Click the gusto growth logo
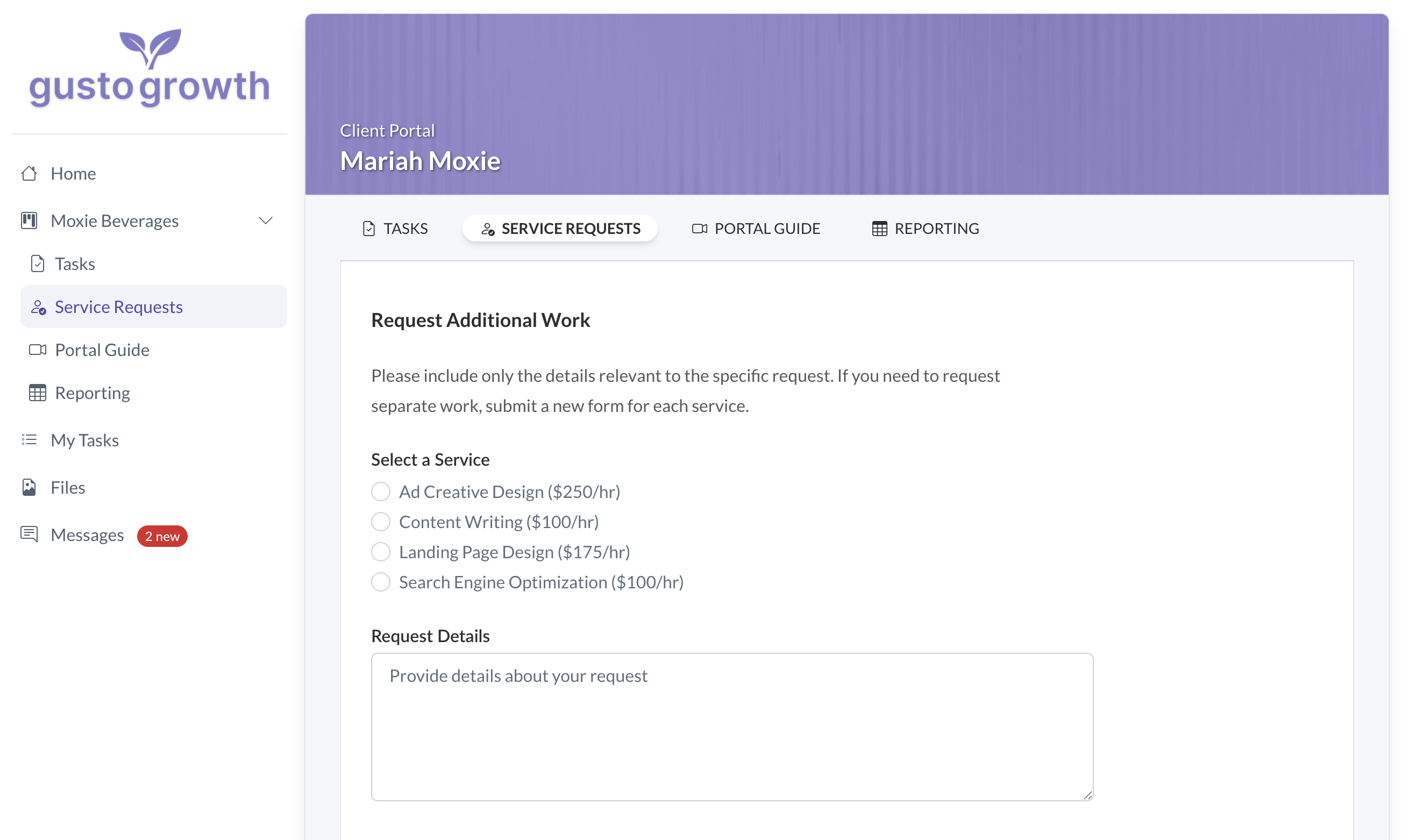The height and width of the screenshot is (840, 1408). click(x=150, y=69)
